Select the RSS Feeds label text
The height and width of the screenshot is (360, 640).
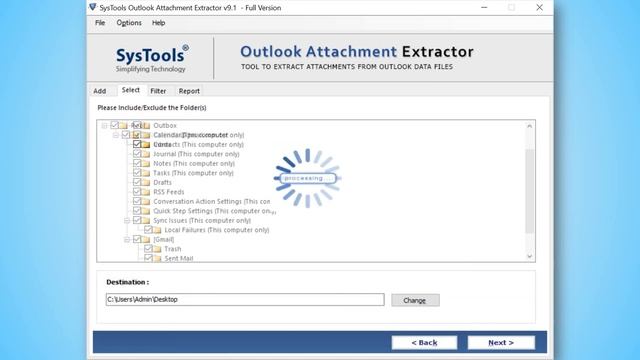(x=169, y=192)
